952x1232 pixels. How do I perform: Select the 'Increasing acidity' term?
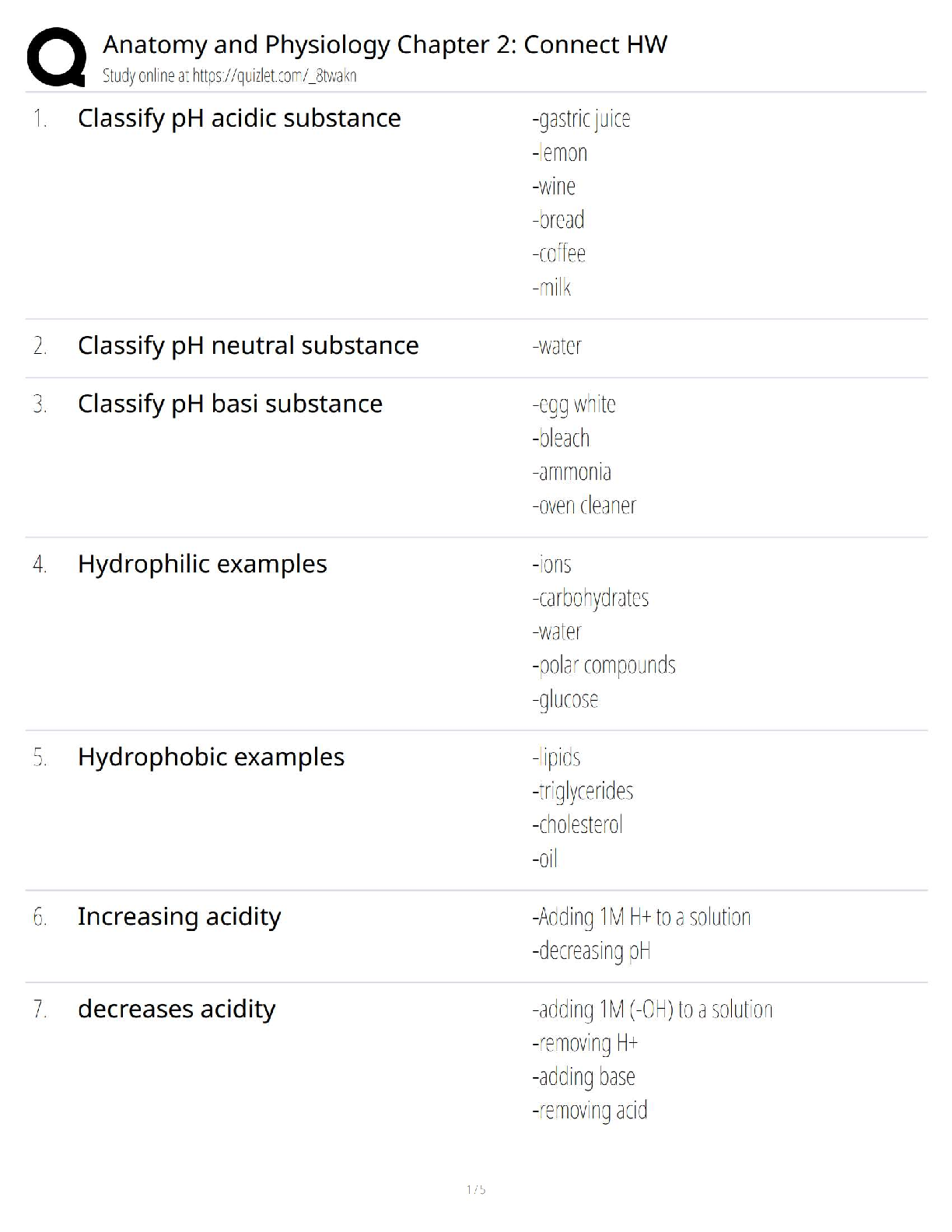(179, 916)
